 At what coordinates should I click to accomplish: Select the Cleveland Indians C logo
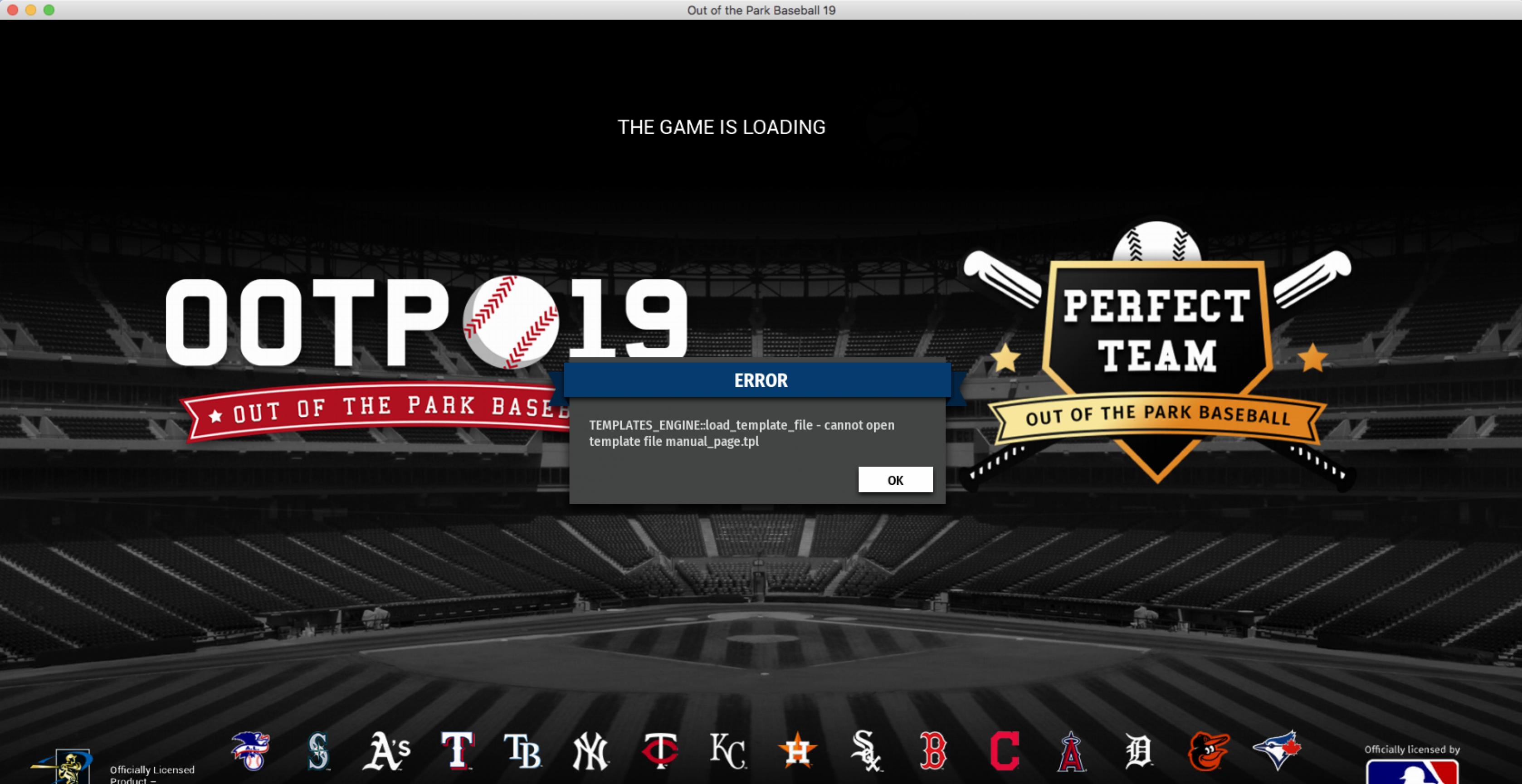[x=1005, y=751]
